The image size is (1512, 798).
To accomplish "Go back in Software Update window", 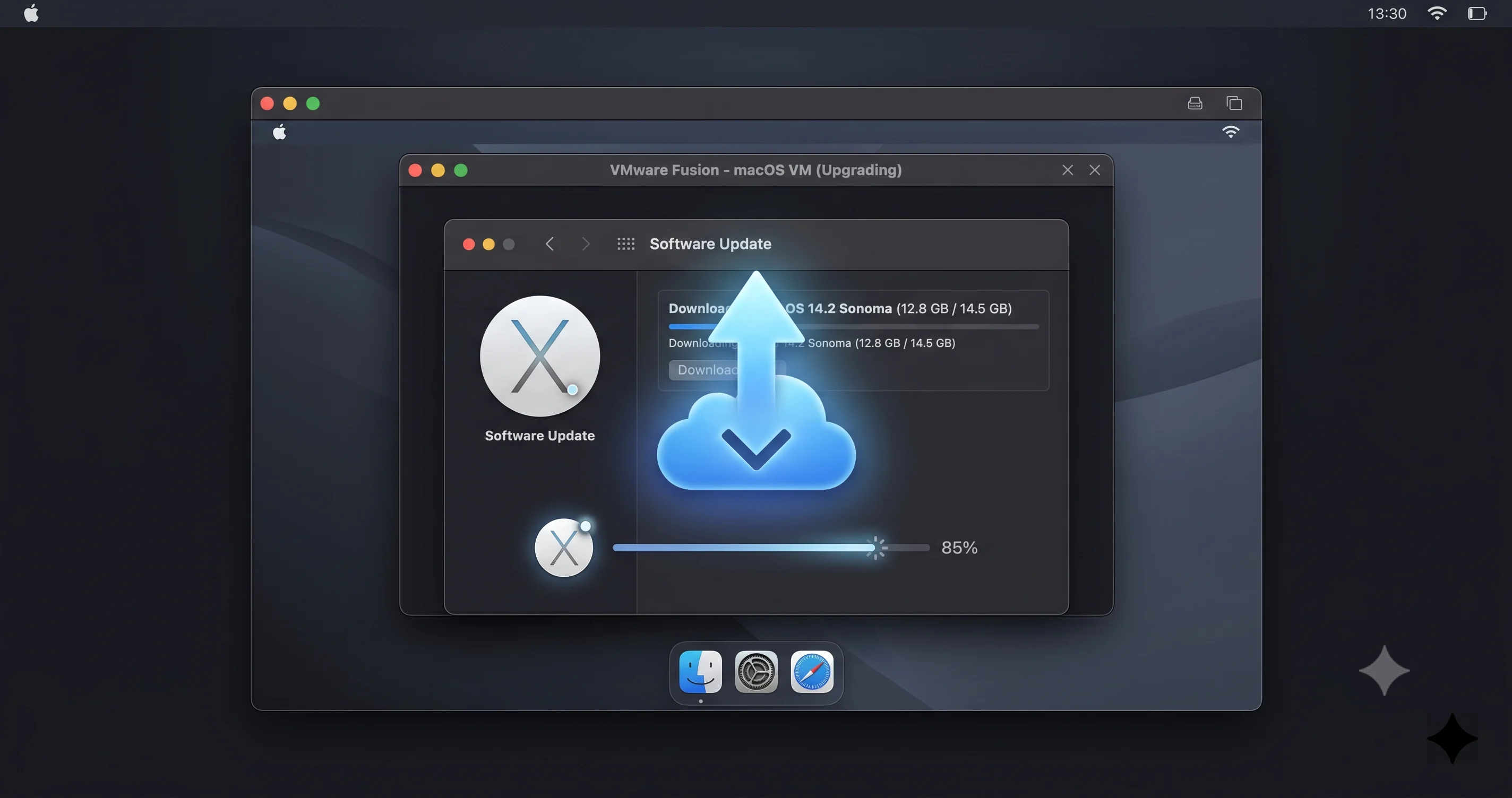I will [549, 244].
